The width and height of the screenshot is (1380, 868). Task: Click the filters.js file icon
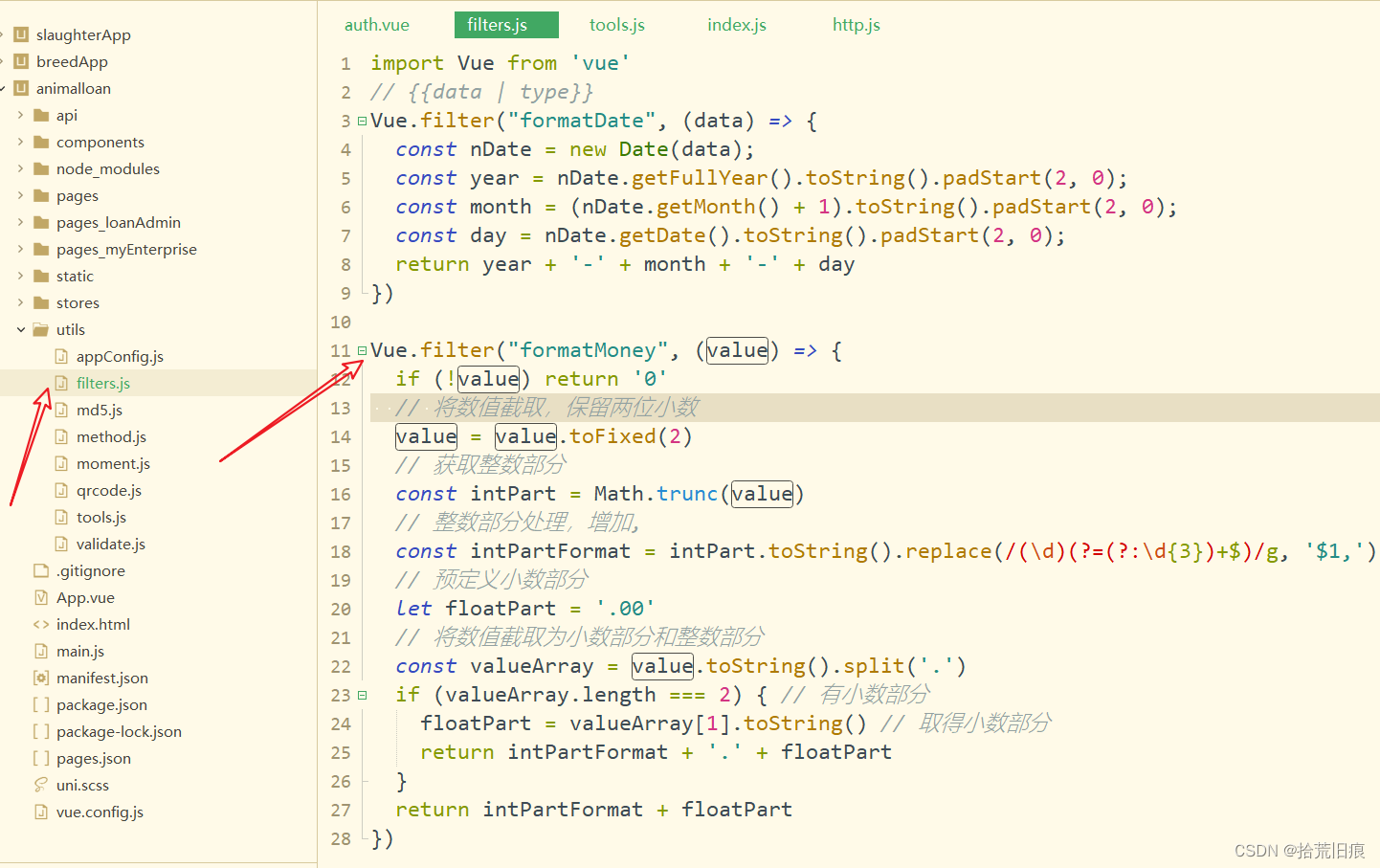click(61, 383)
